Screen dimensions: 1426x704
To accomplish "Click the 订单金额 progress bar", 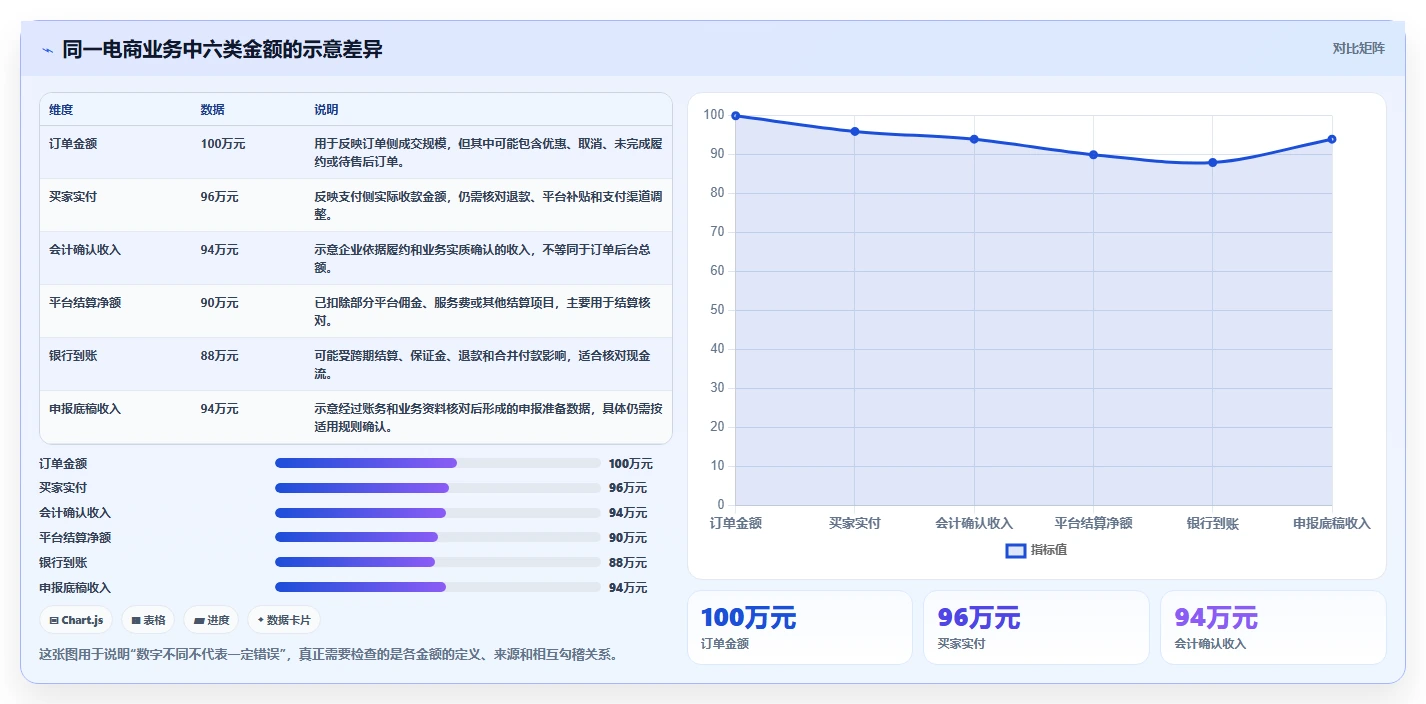I will [x=437, y=463].
